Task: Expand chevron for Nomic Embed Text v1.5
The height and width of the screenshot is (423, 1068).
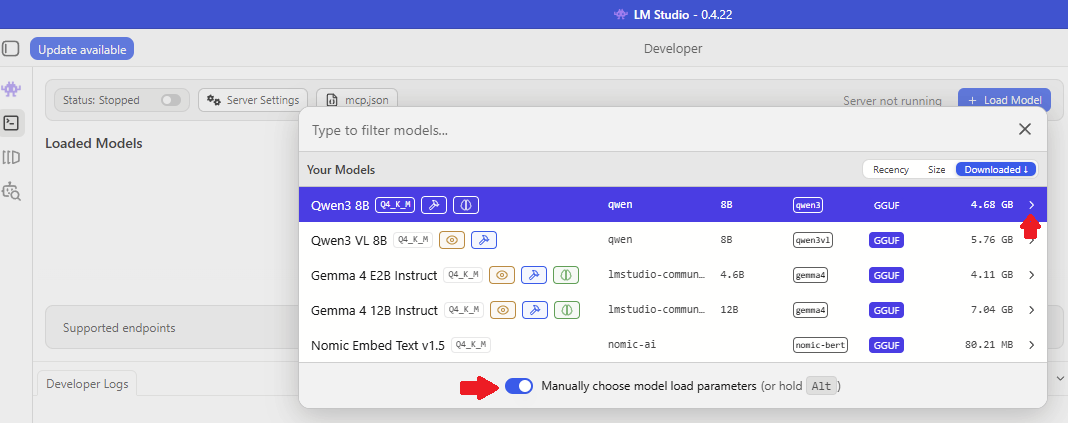Action: pos(1031,345)
